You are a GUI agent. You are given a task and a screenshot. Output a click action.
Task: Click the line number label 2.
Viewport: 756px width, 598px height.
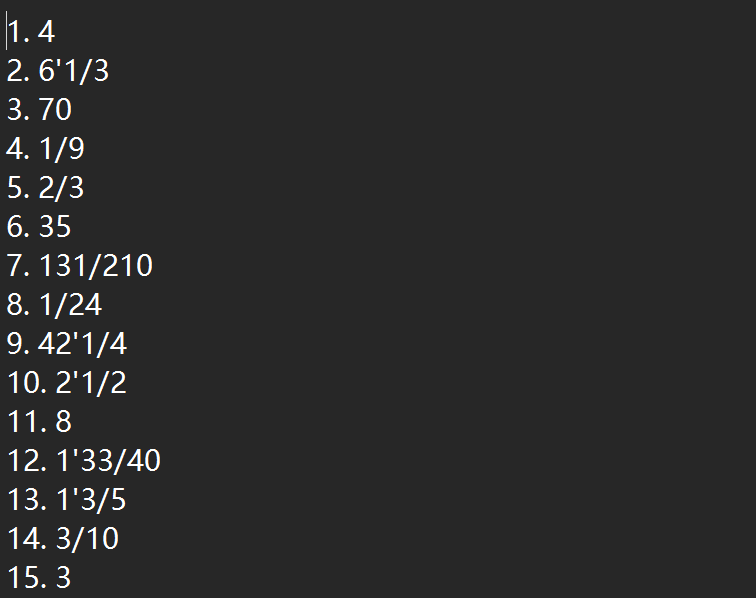(18, 71)
